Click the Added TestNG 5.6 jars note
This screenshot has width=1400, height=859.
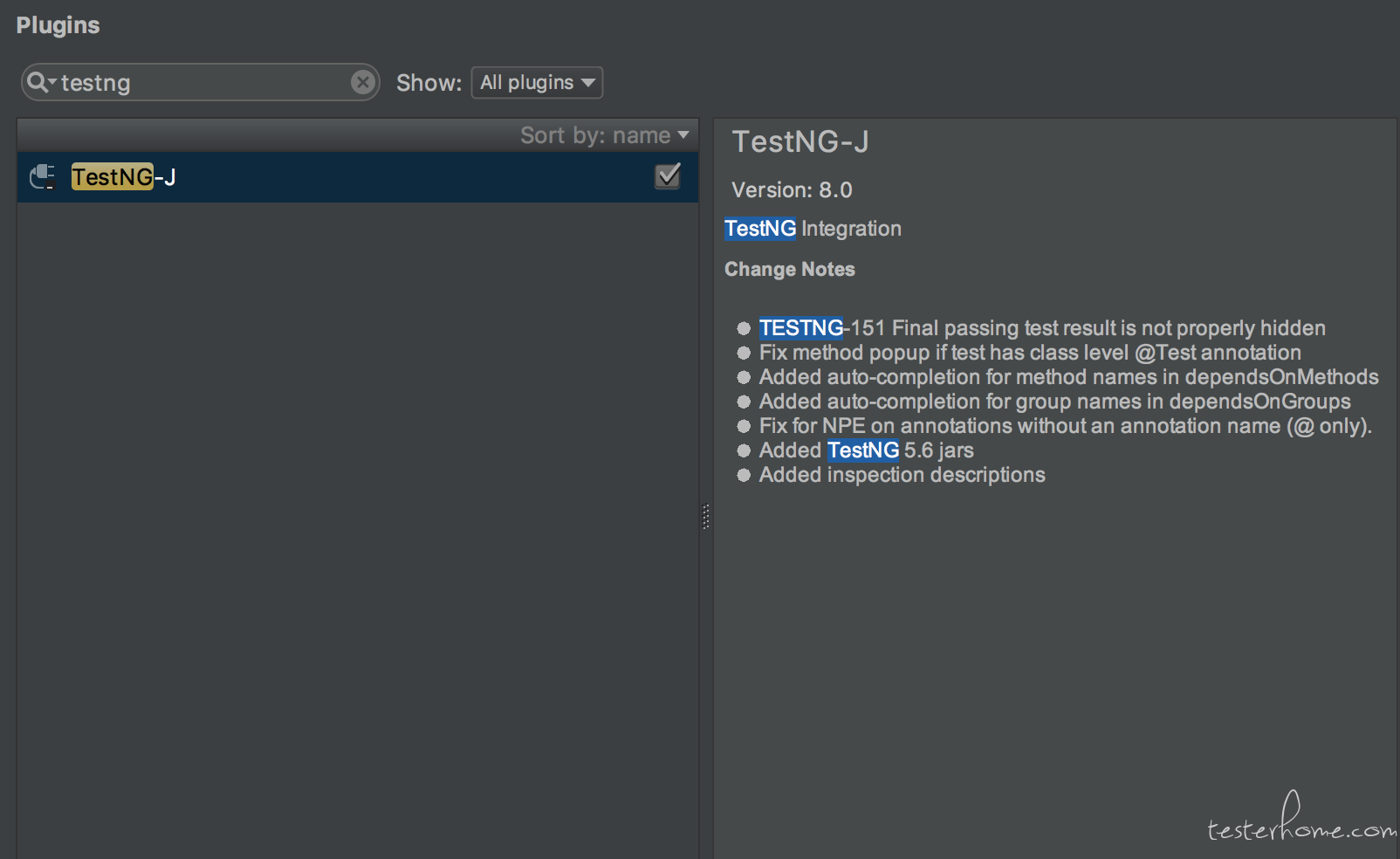tap(866, 450)
